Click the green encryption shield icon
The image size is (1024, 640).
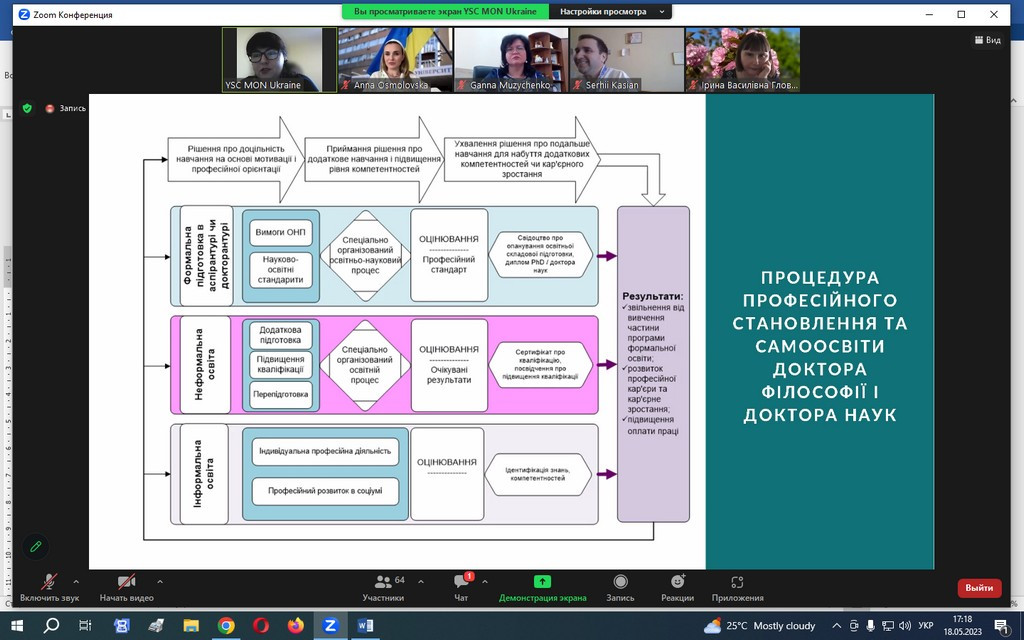click(28, 108)
